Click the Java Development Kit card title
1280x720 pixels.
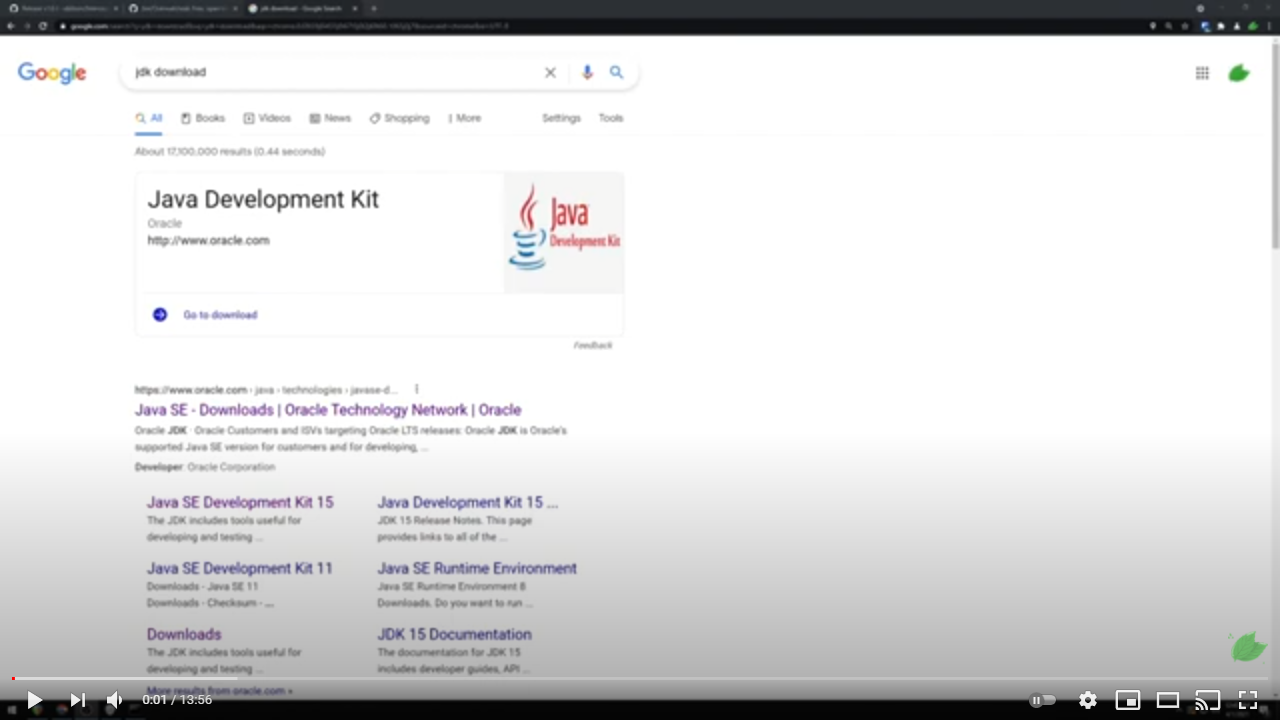pos(263,199)
